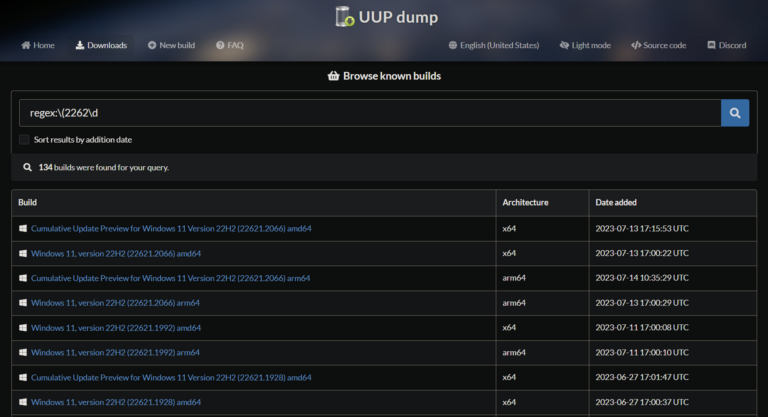Click the regex search input field
The width and height of the screenshot is (768, 417).
click(x=370, y=113)
